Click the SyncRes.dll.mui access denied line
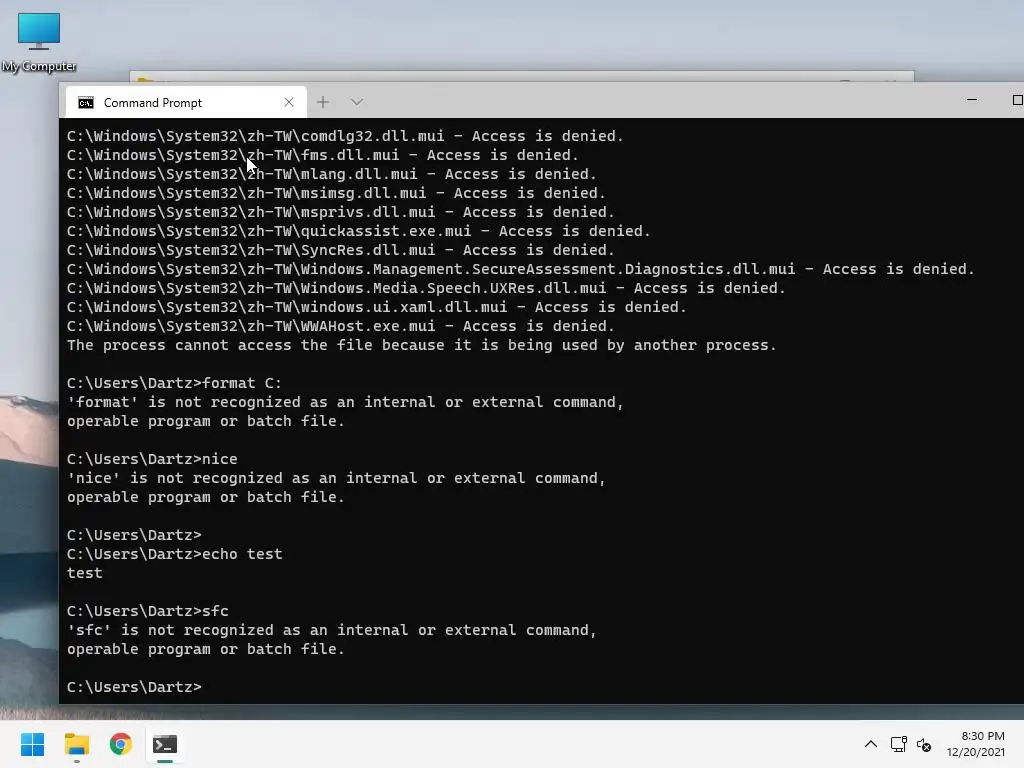The height and width of the screenshot is (768, 1024). (340, 250)
